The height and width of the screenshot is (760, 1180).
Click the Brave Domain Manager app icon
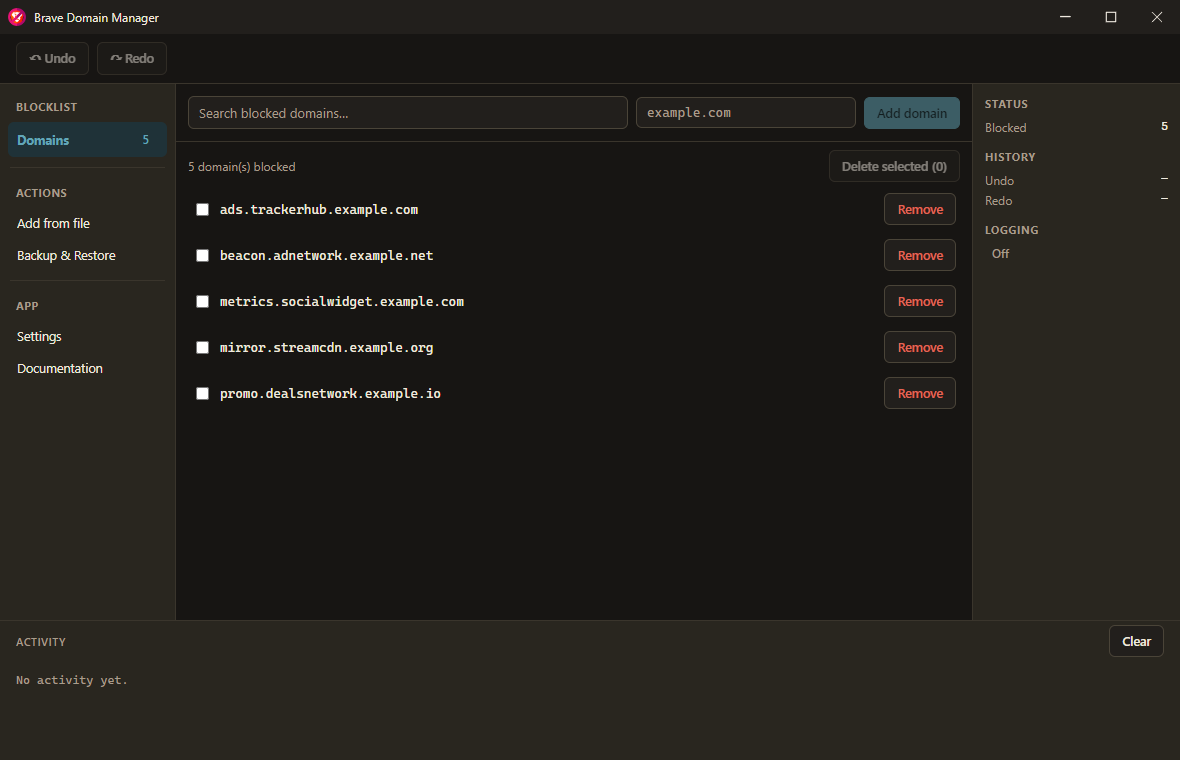coord(17,17)
